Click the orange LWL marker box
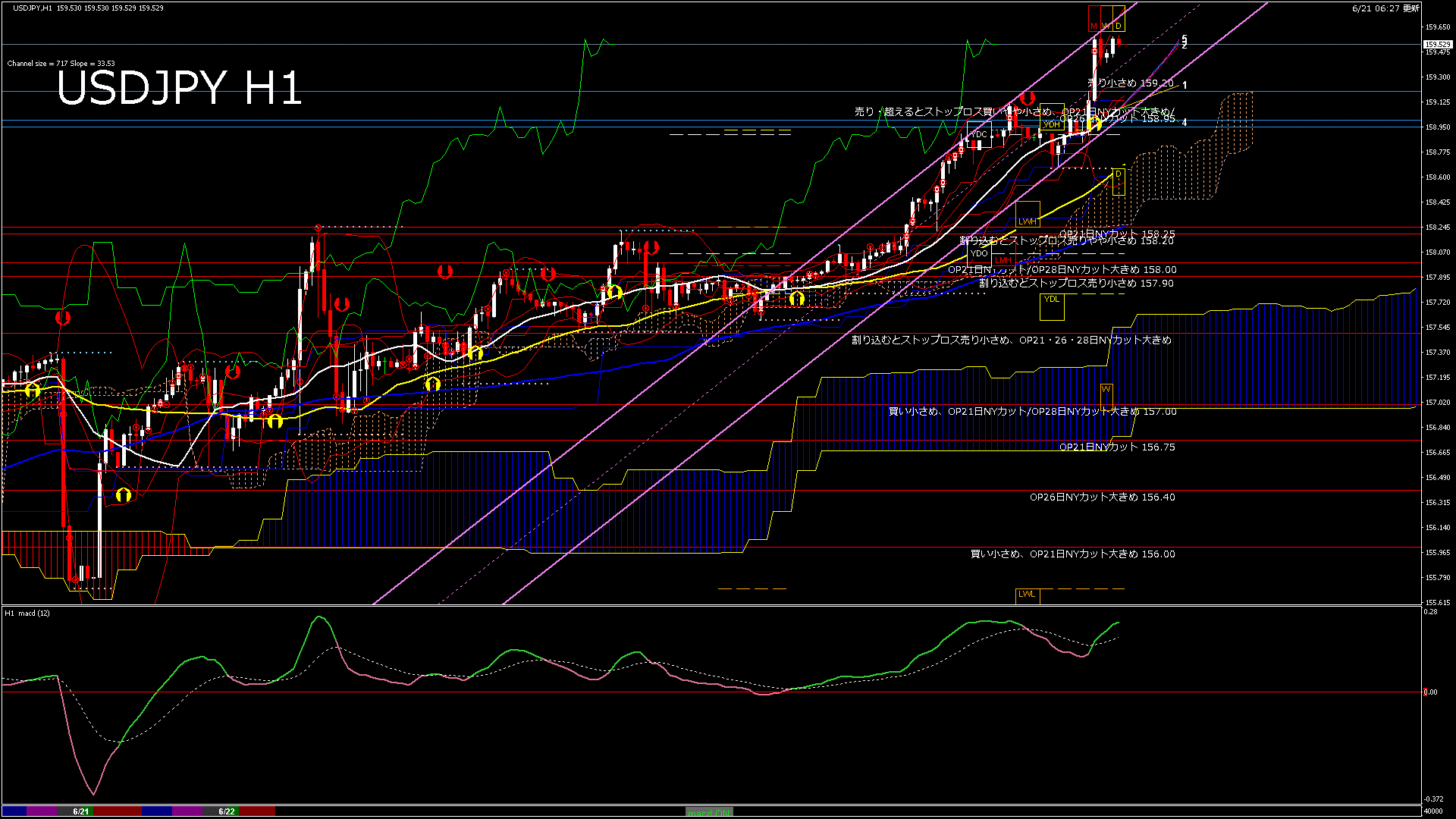The height and width of the screenshot is (819, 1456). pos(1028,595)
